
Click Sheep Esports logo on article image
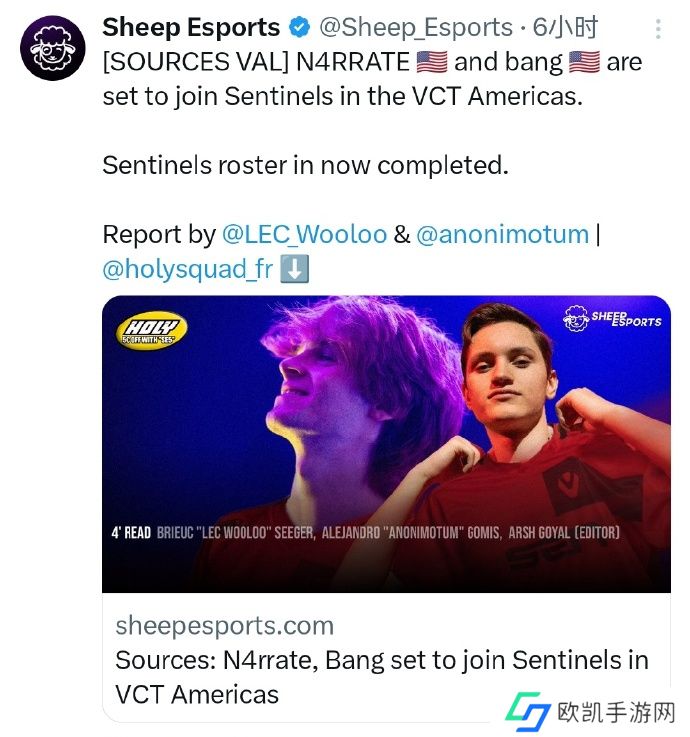[612, 319]
